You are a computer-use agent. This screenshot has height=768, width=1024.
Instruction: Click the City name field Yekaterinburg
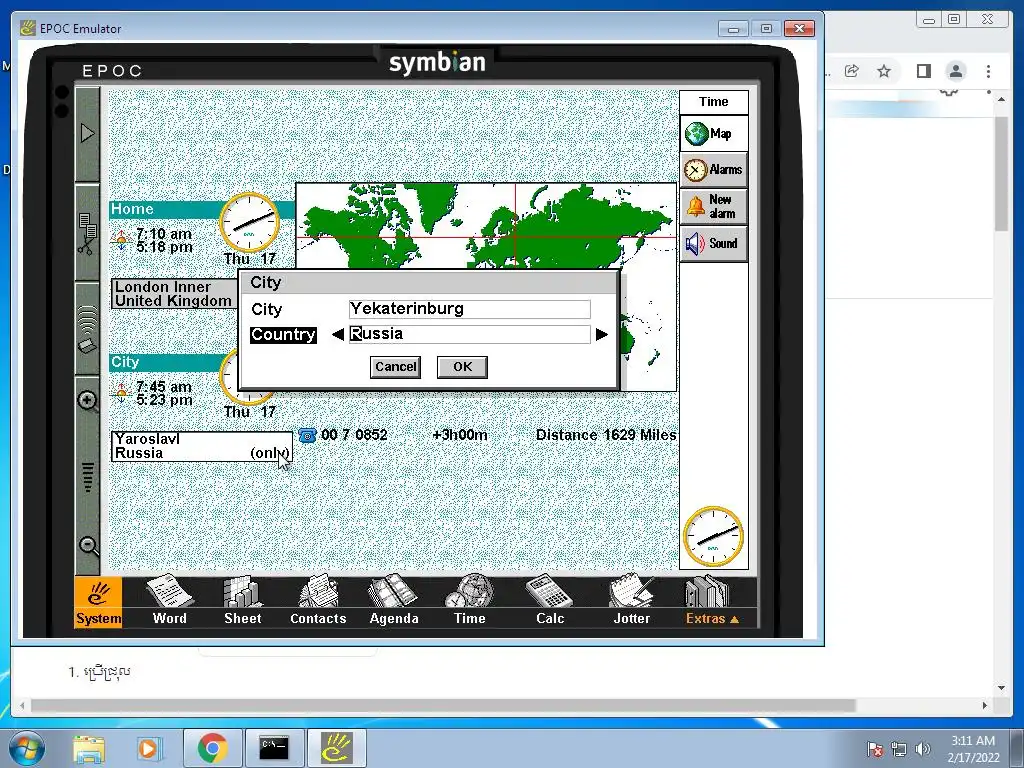click(470, 309)
